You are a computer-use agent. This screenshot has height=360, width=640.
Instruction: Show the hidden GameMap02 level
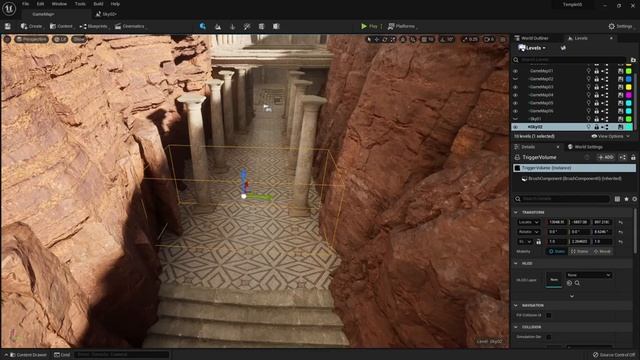pos(516,79)
